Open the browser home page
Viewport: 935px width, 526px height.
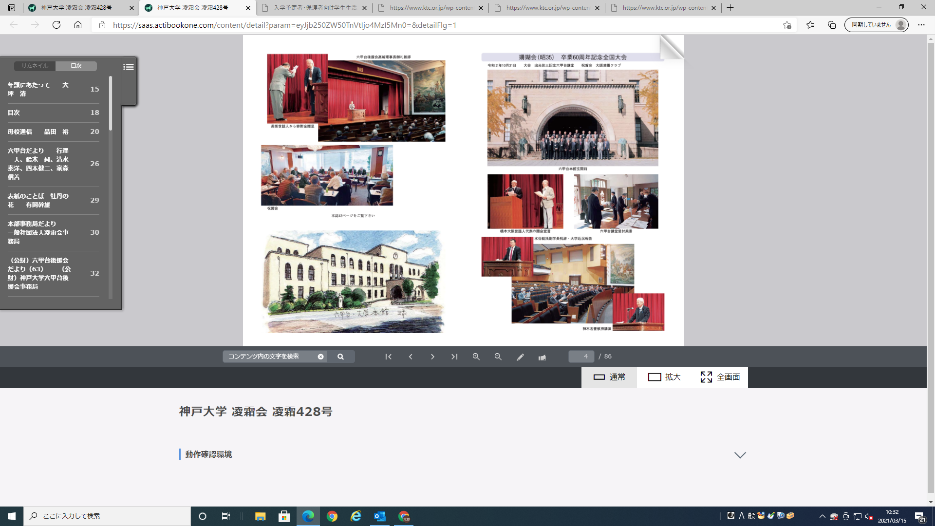(78, 25)
